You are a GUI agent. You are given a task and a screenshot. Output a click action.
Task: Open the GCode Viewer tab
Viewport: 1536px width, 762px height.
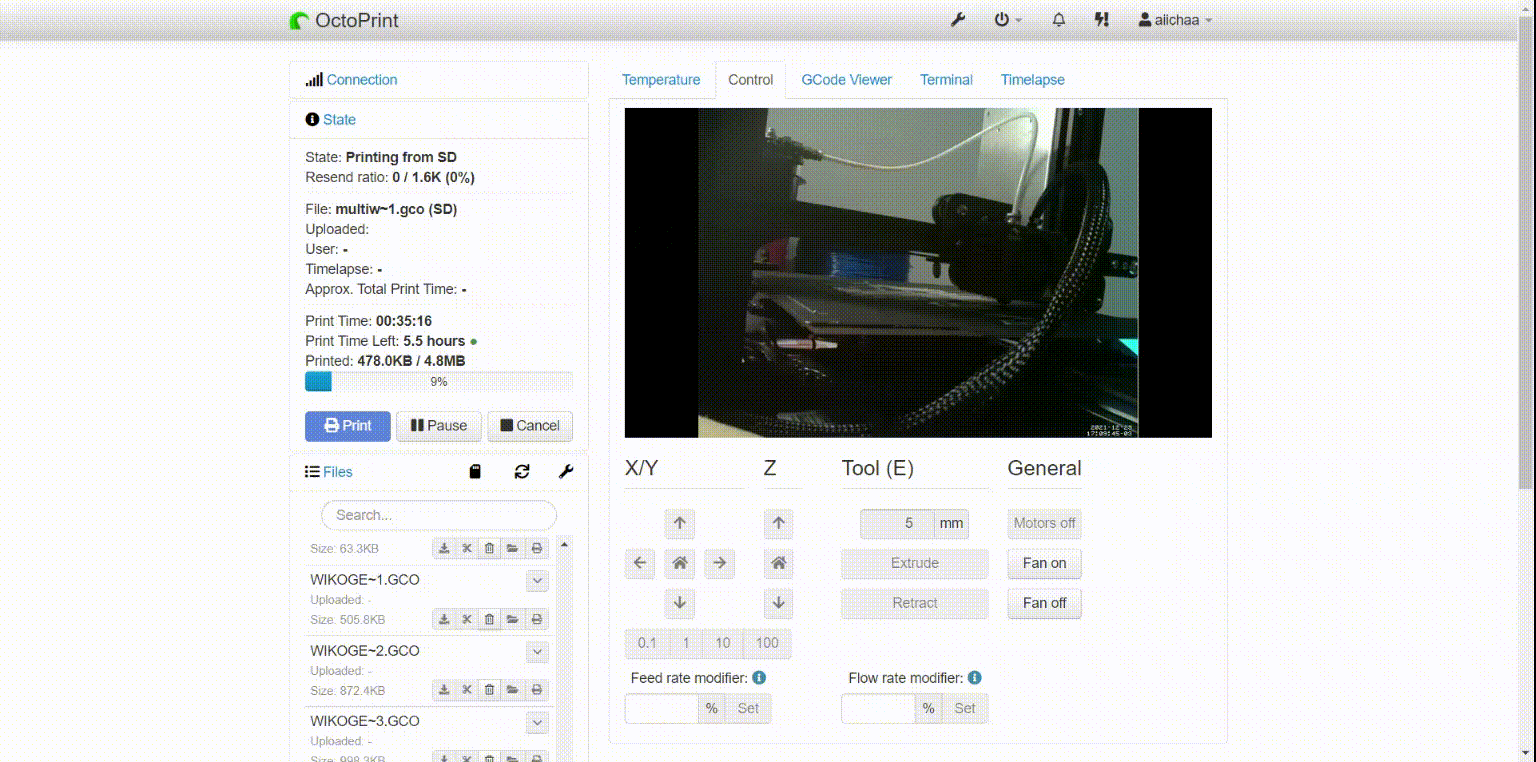tap(847, 80)
